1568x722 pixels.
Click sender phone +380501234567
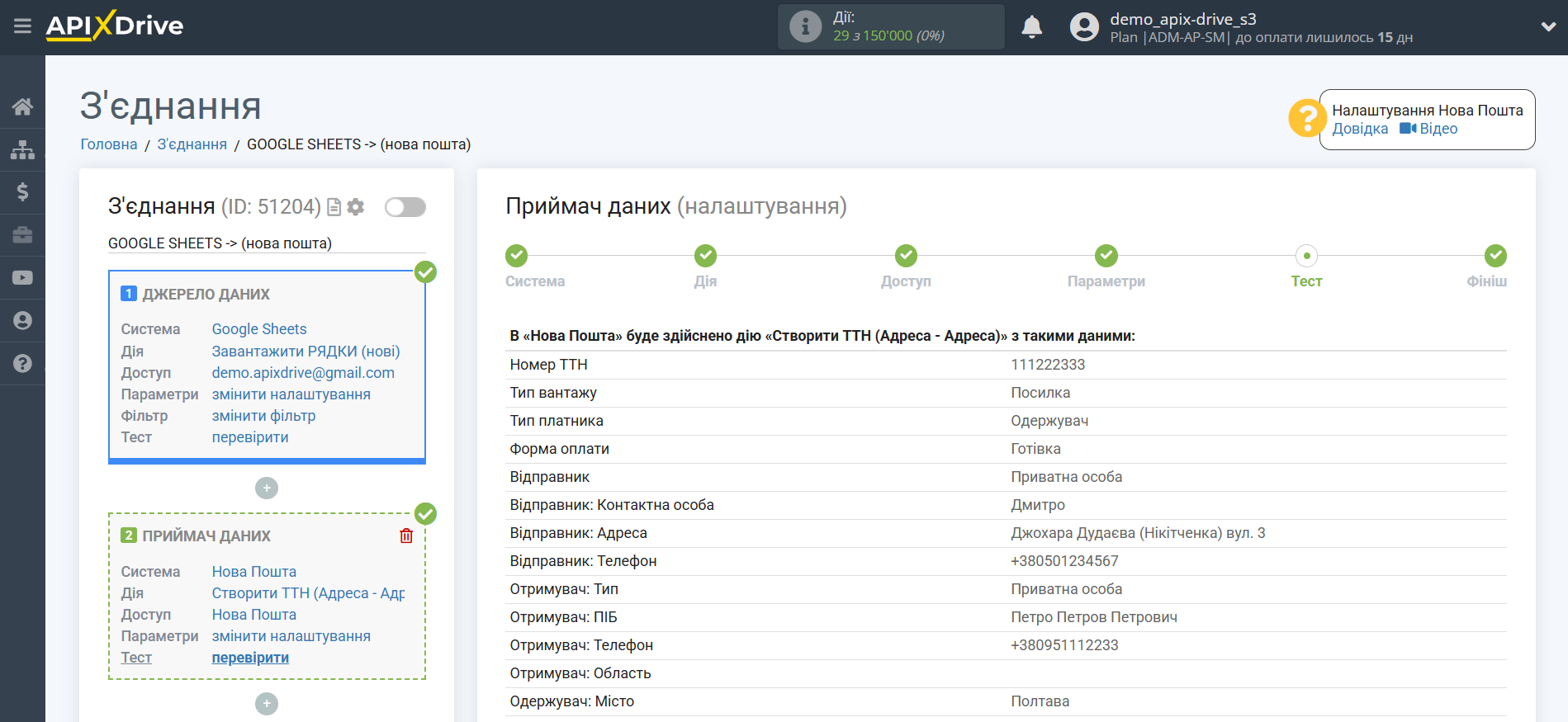point(1064,561)
